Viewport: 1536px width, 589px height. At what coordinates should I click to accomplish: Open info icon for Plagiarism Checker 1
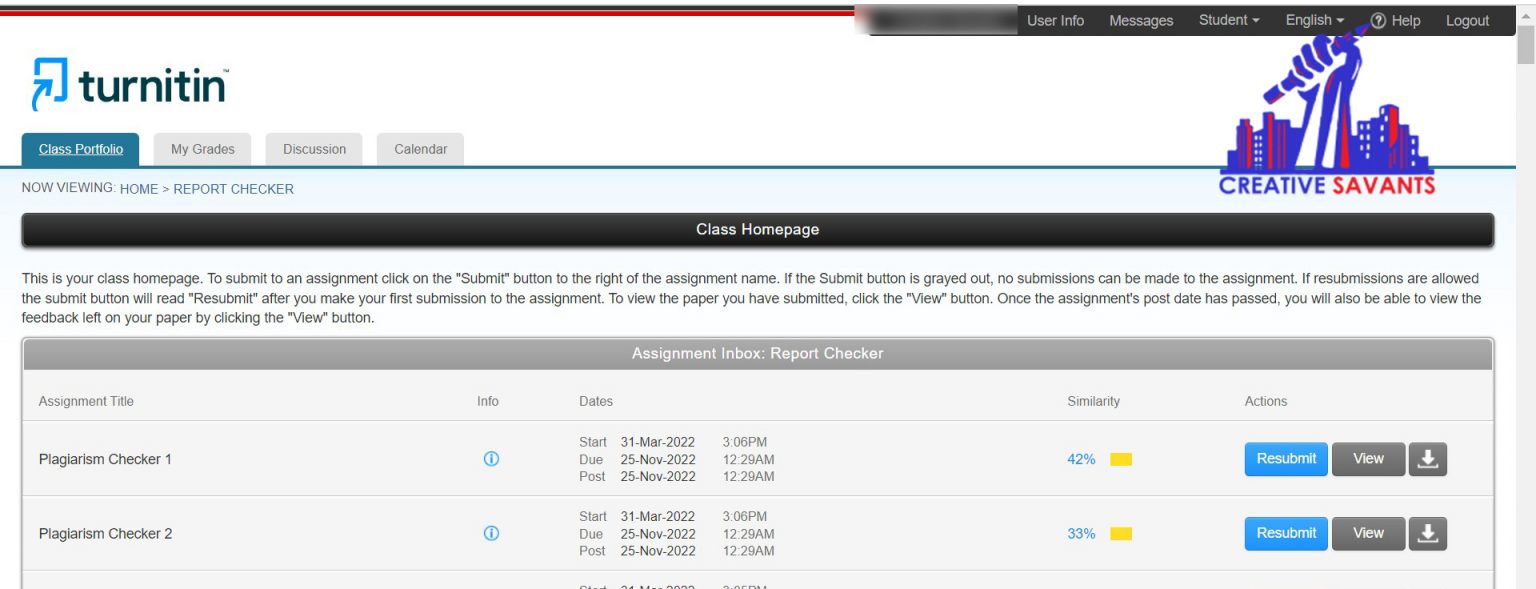pyautogui.click(x=491, y=459)
